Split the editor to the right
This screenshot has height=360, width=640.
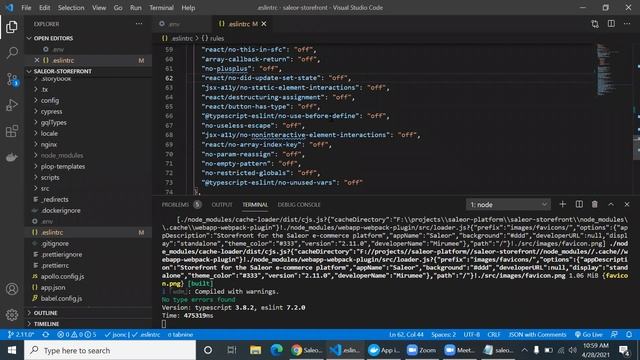[611, 24]
